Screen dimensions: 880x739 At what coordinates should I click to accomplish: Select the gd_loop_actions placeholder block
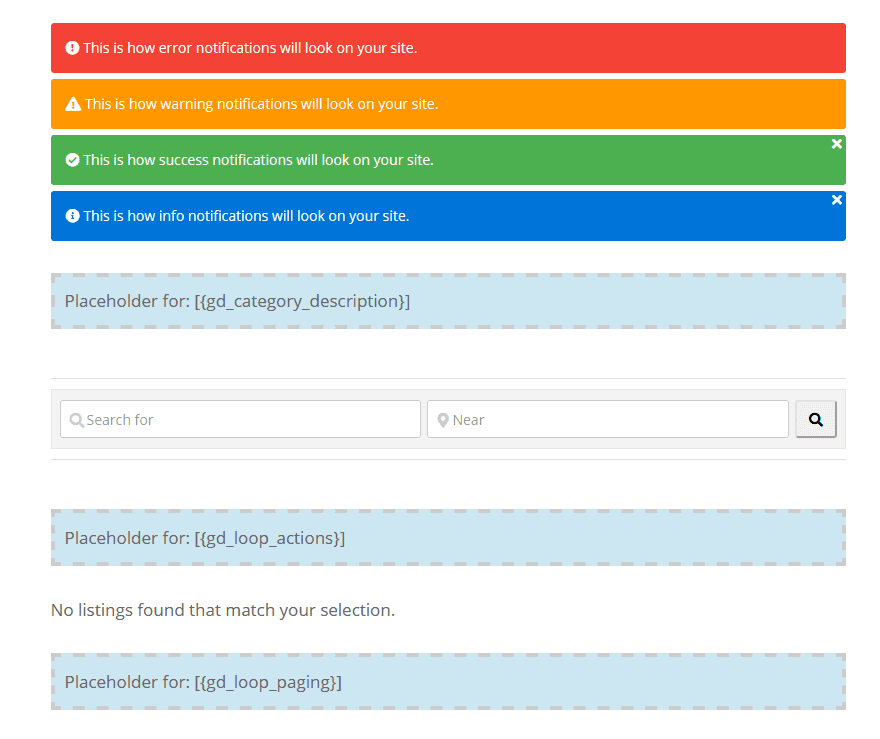click(x=447, y=537)
